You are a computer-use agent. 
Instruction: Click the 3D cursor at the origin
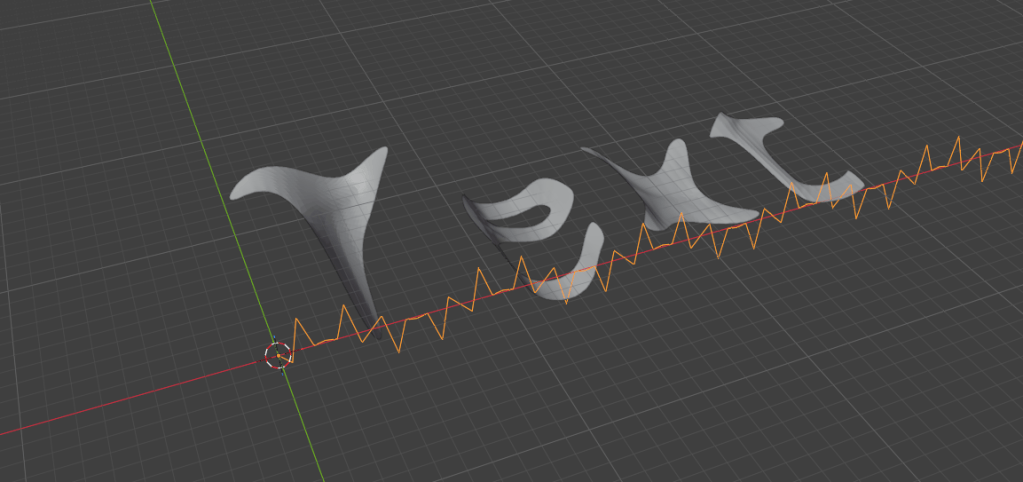[x=277, y=356]
